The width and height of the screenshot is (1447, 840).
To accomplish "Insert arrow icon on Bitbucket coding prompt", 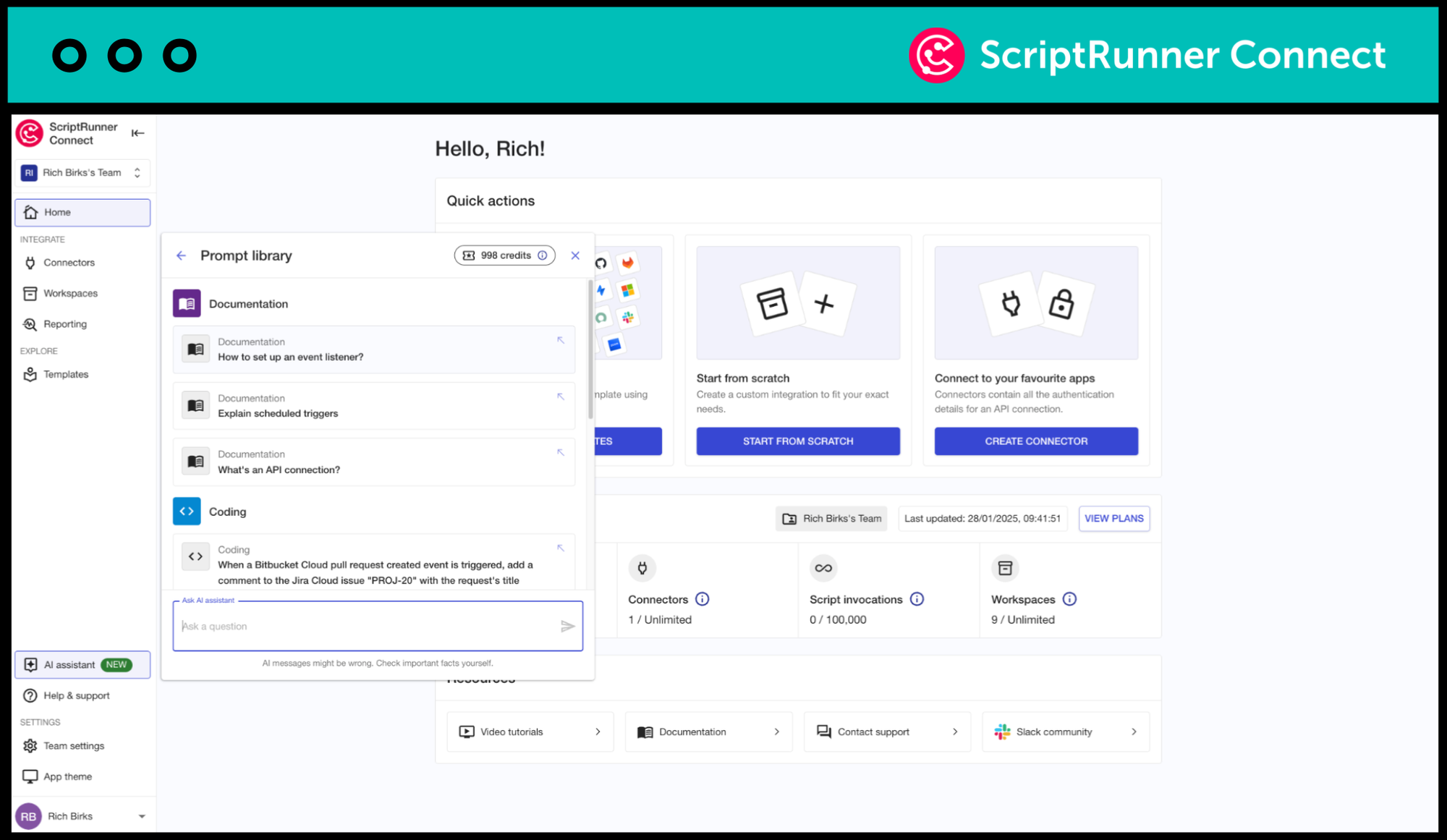I will 560,548.
